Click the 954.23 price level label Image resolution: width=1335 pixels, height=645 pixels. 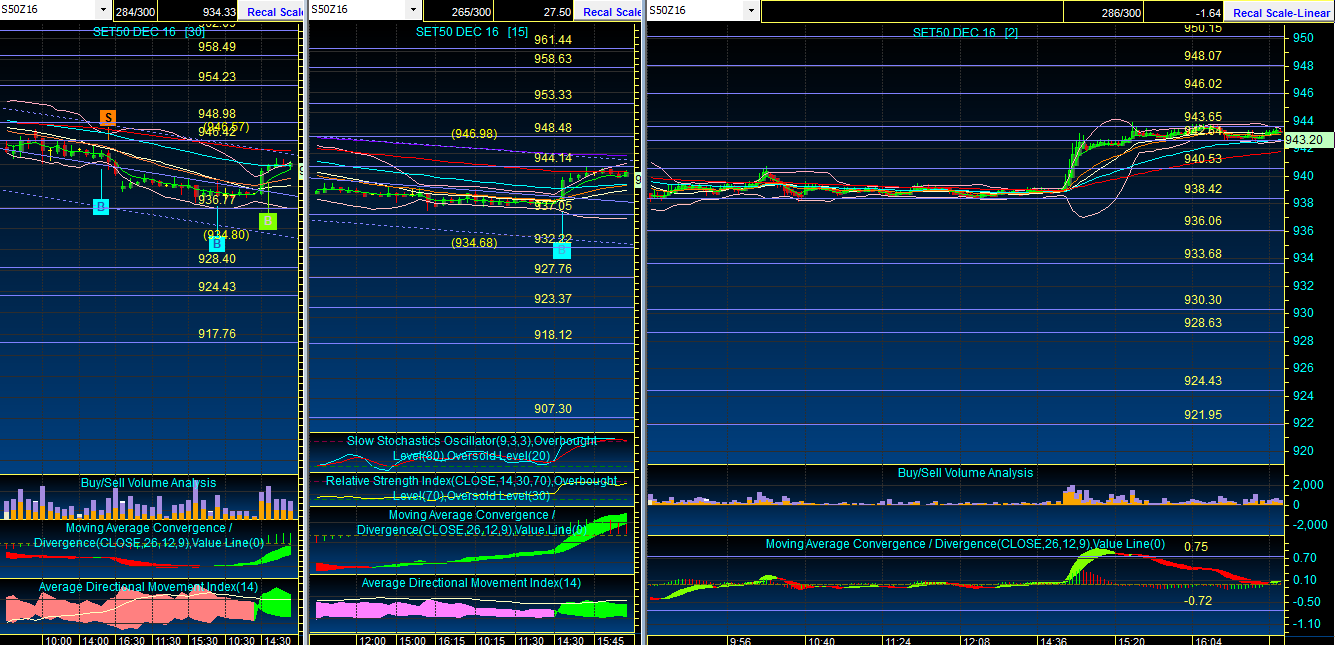[x=217, y=77]
